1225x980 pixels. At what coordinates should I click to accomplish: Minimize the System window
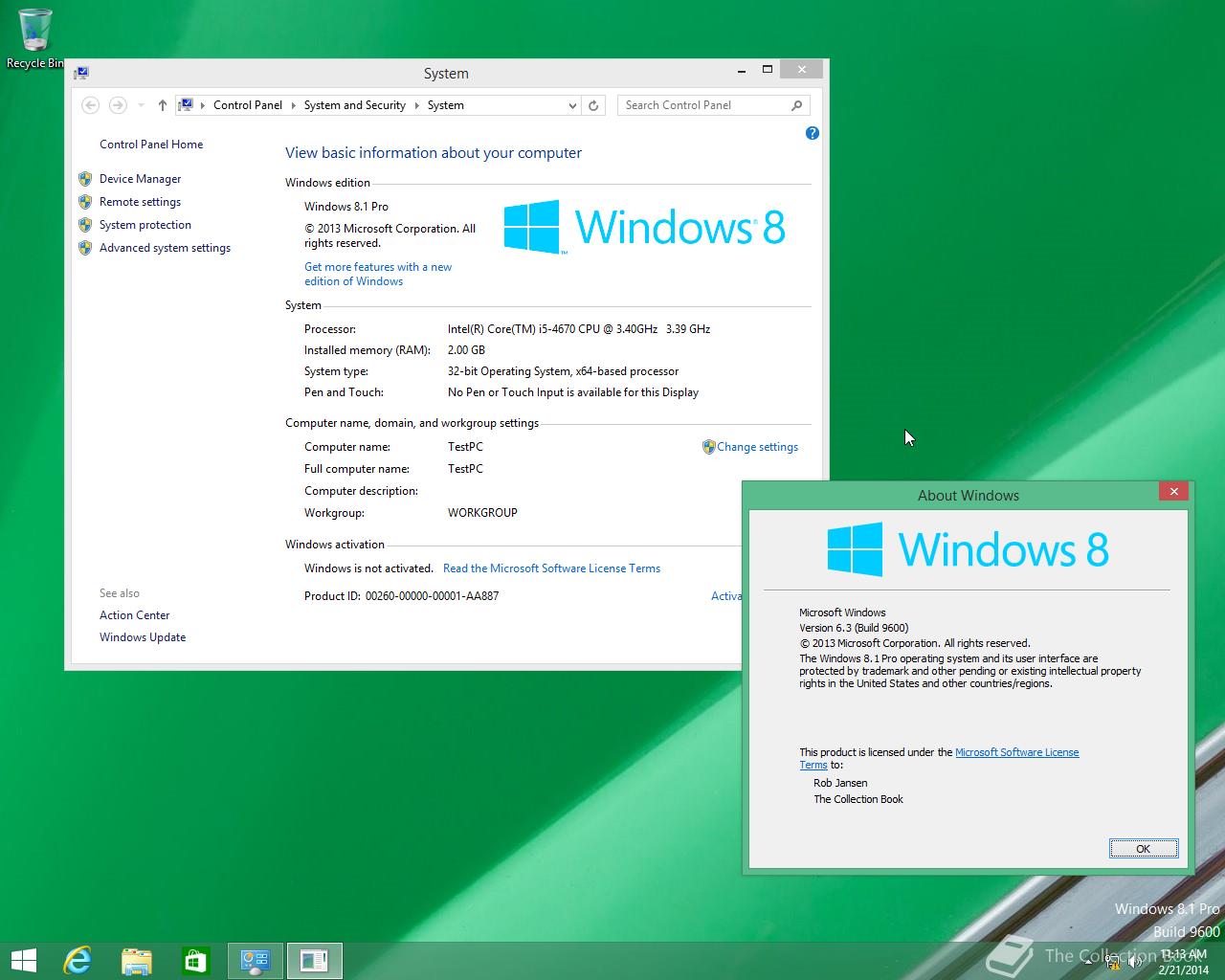[742, 70]
